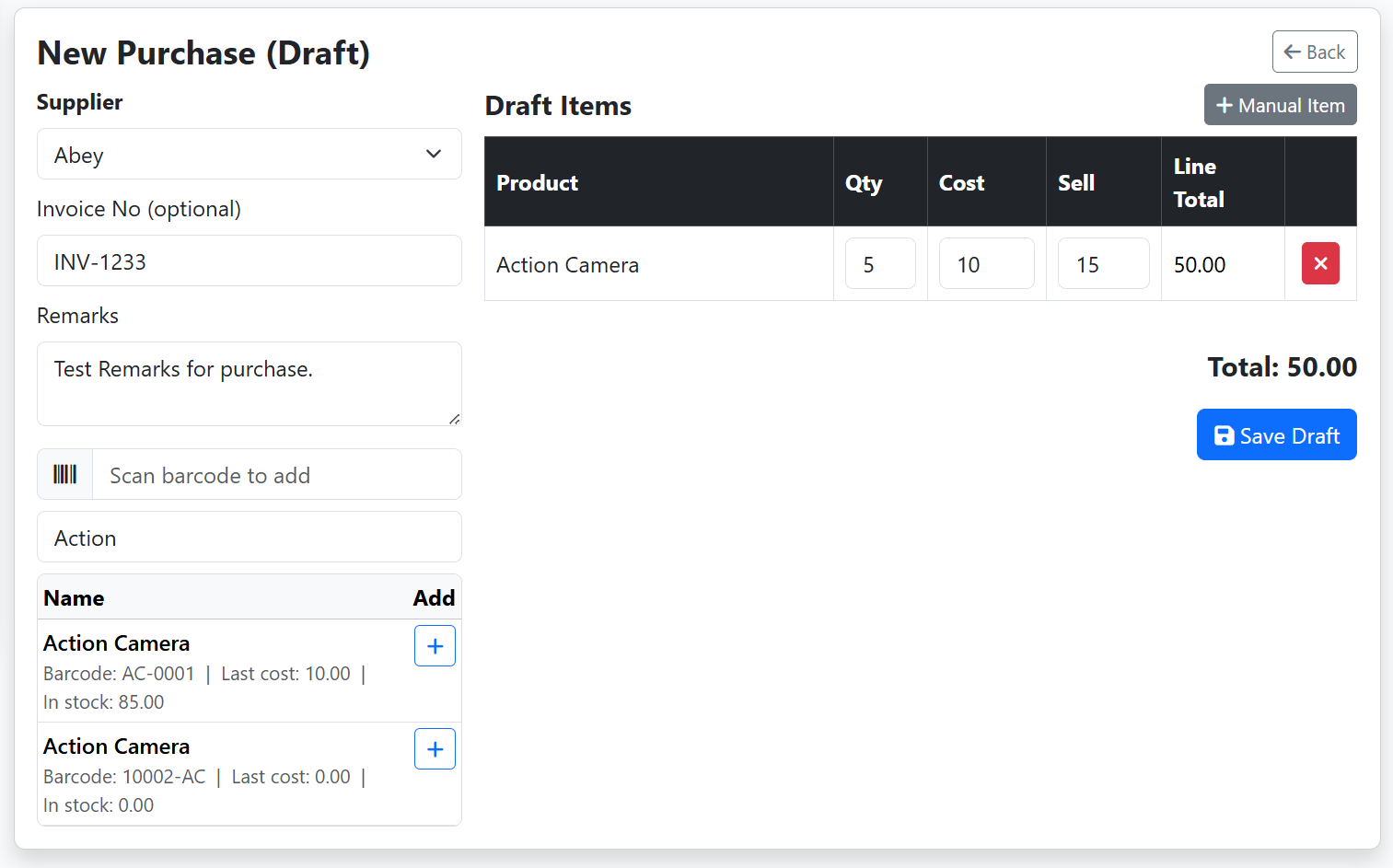
Task: Click the plus icon on Manual Item button
Action: point(1225,104)
